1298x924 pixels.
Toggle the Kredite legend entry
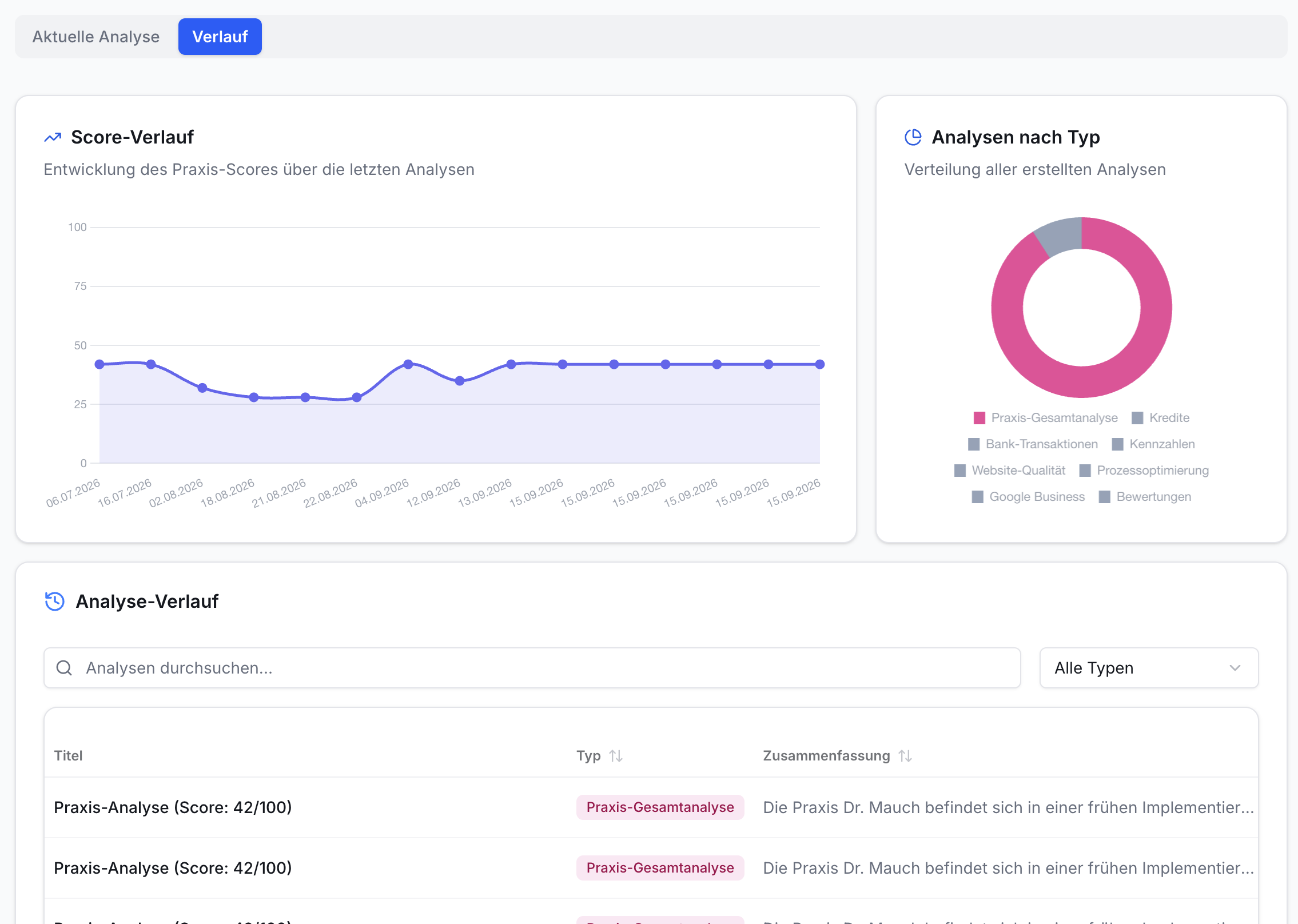click(1161, 418)
